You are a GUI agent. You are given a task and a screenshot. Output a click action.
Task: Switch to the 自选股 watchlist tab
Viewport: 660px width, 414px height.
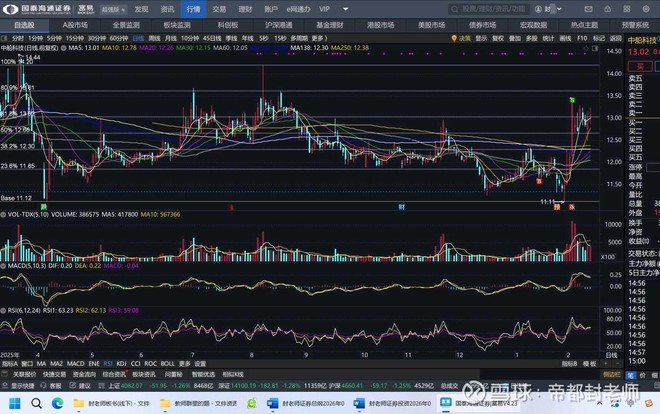24,25
